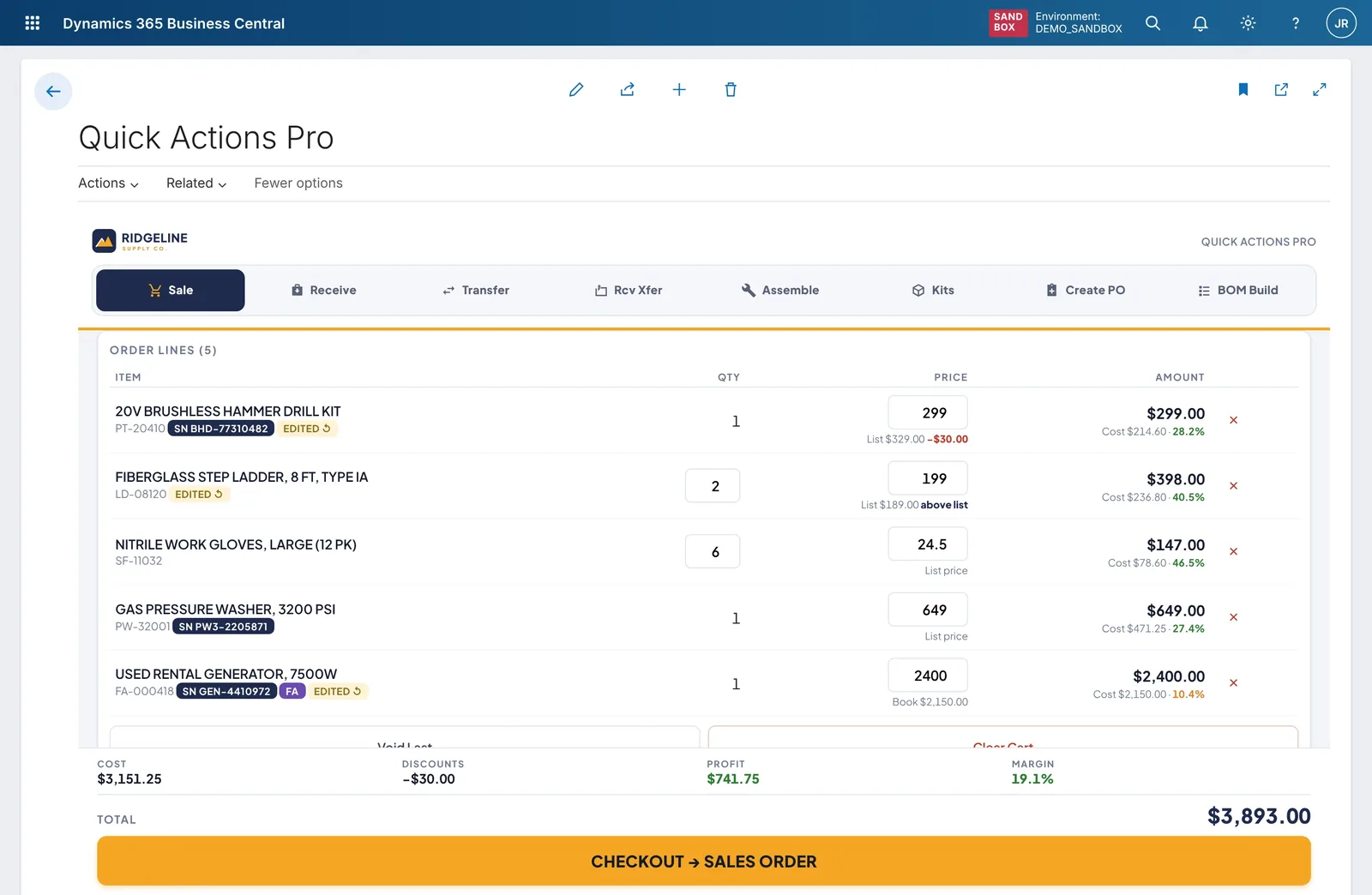This screenshot has width=1372, height=895.
Task: Click serial badge SN PW3-2205871
Action: point(223,627)
